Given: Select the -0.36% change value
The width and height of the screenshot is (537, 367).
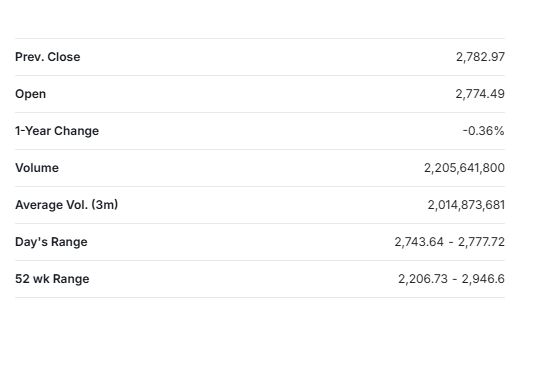Looking at the screenshot, I should (x=483, y=131).
